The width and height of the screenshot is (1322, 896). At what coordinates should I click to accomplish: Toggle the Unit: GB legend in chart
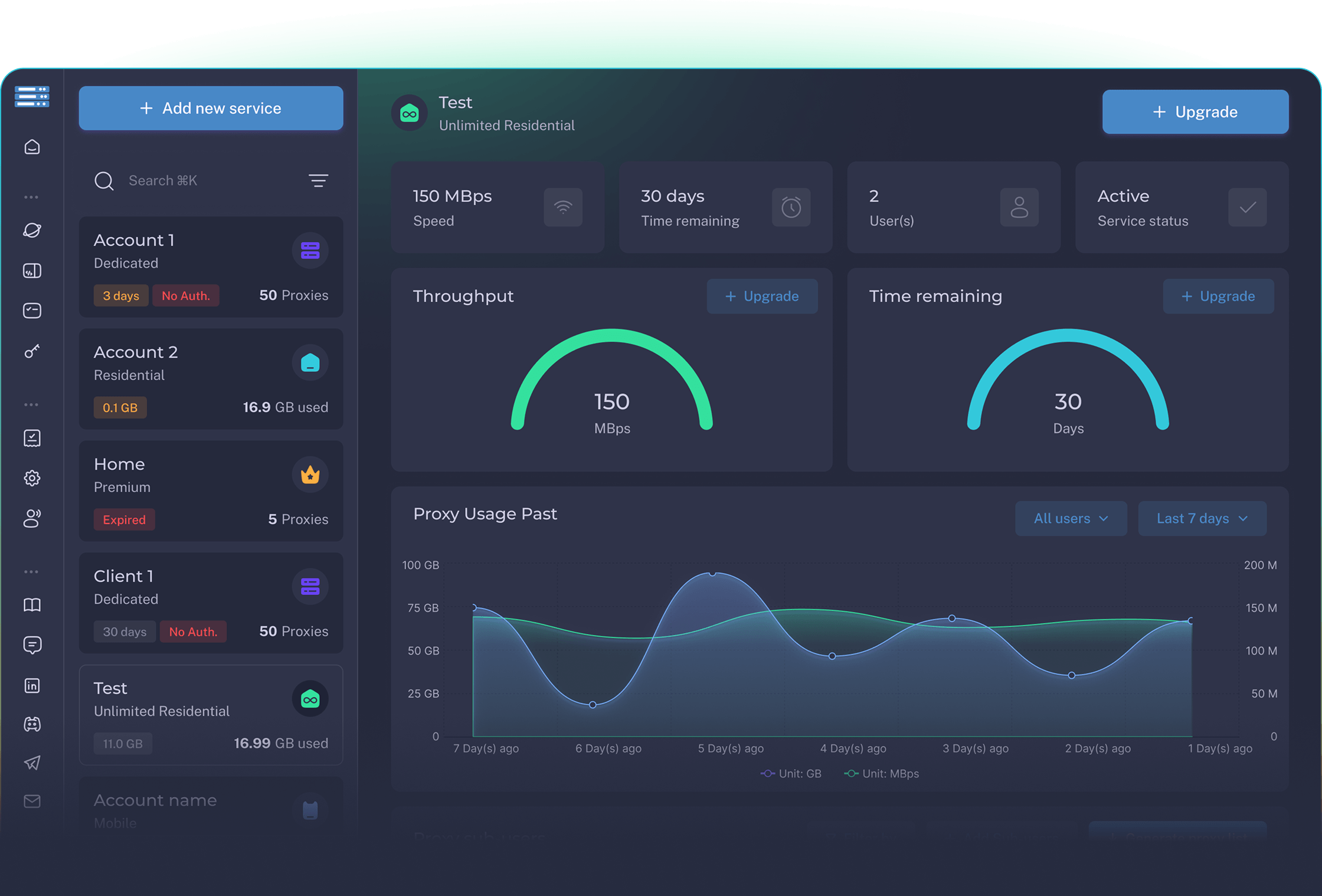(x=791, y=773)
